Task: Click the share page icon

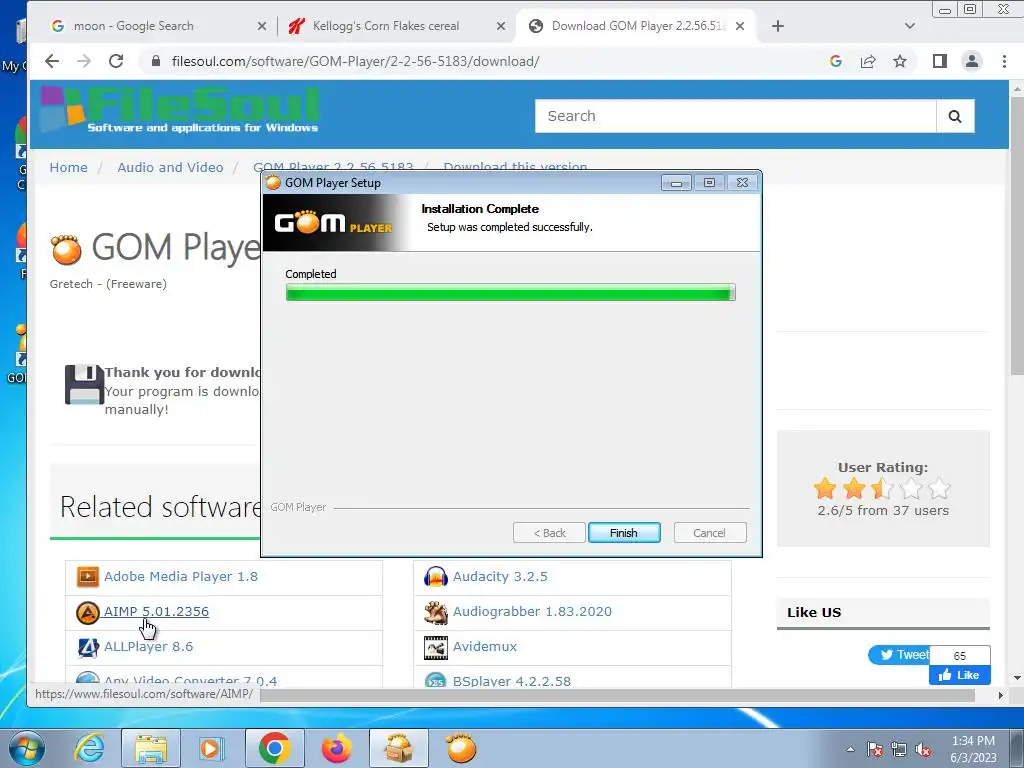Action: pos(868,61)
